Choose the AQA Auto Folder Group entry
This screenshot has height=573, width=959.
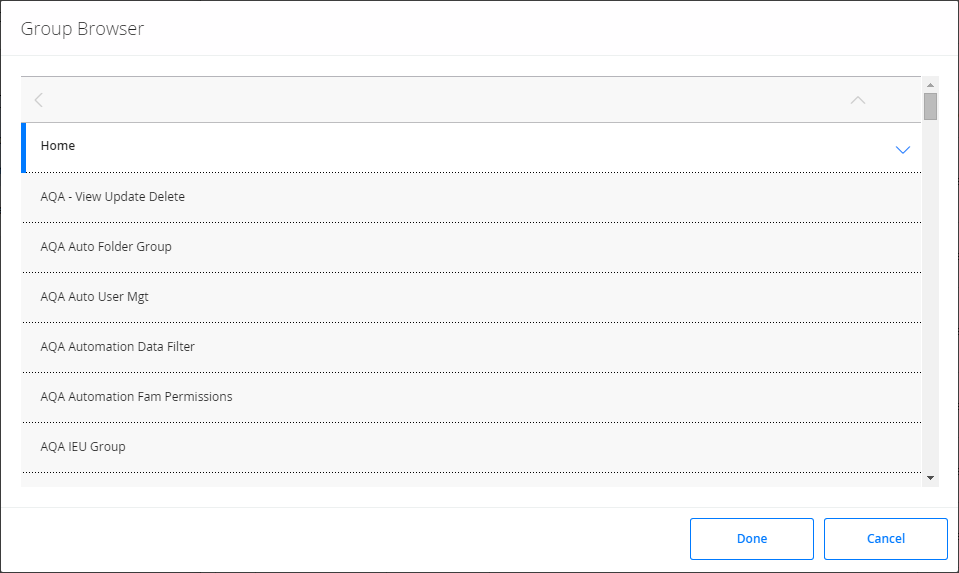[471, 248]
